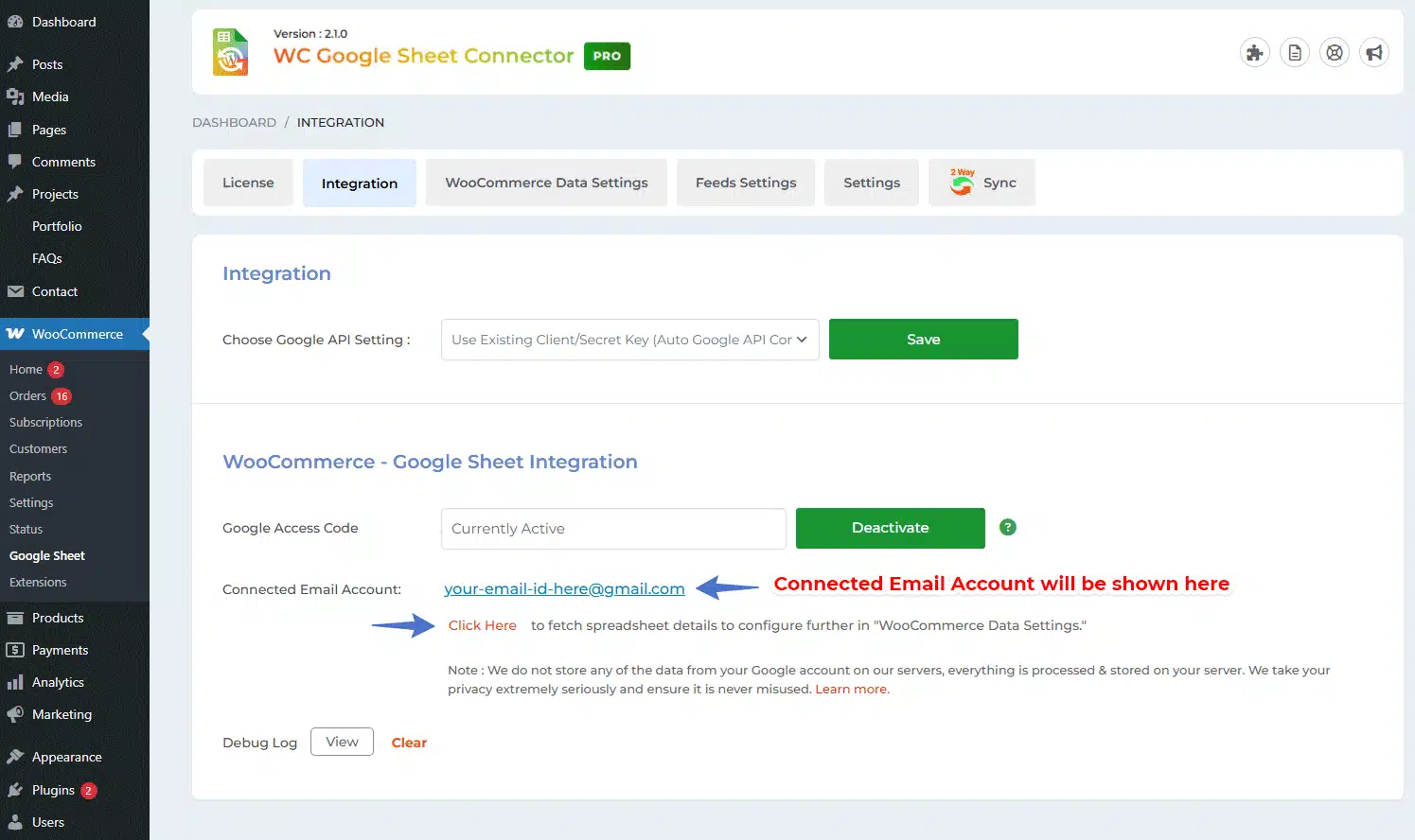Click the connected Gmail address link
1415x840 pixels.
564,588
